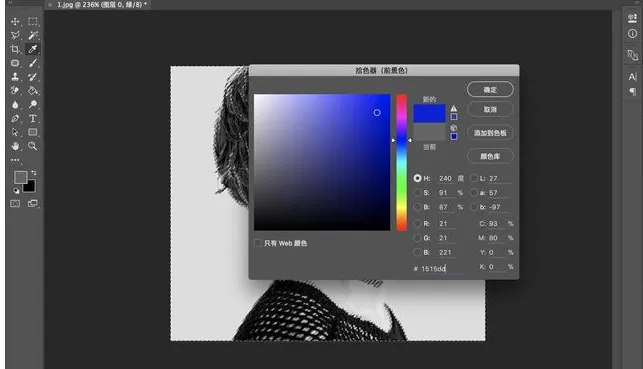Select the H hue radio button
Viewport: 643px width, 369px height.
pos(417,178)
